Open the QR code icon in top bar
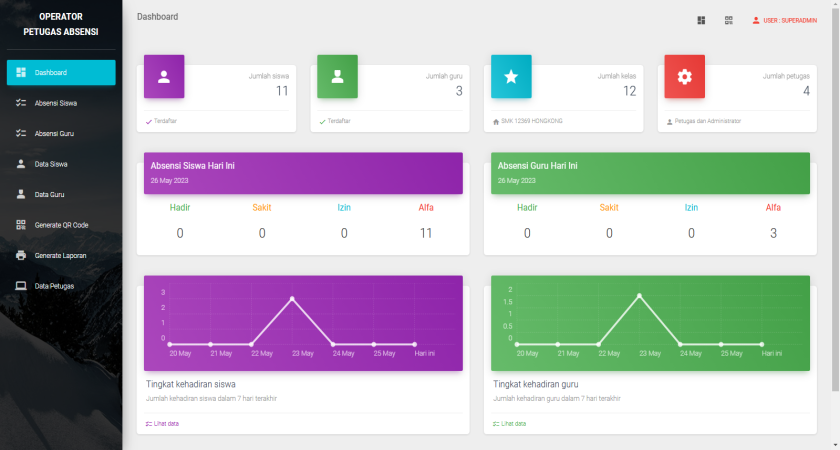The image size is (840, 450). [729, 20]
